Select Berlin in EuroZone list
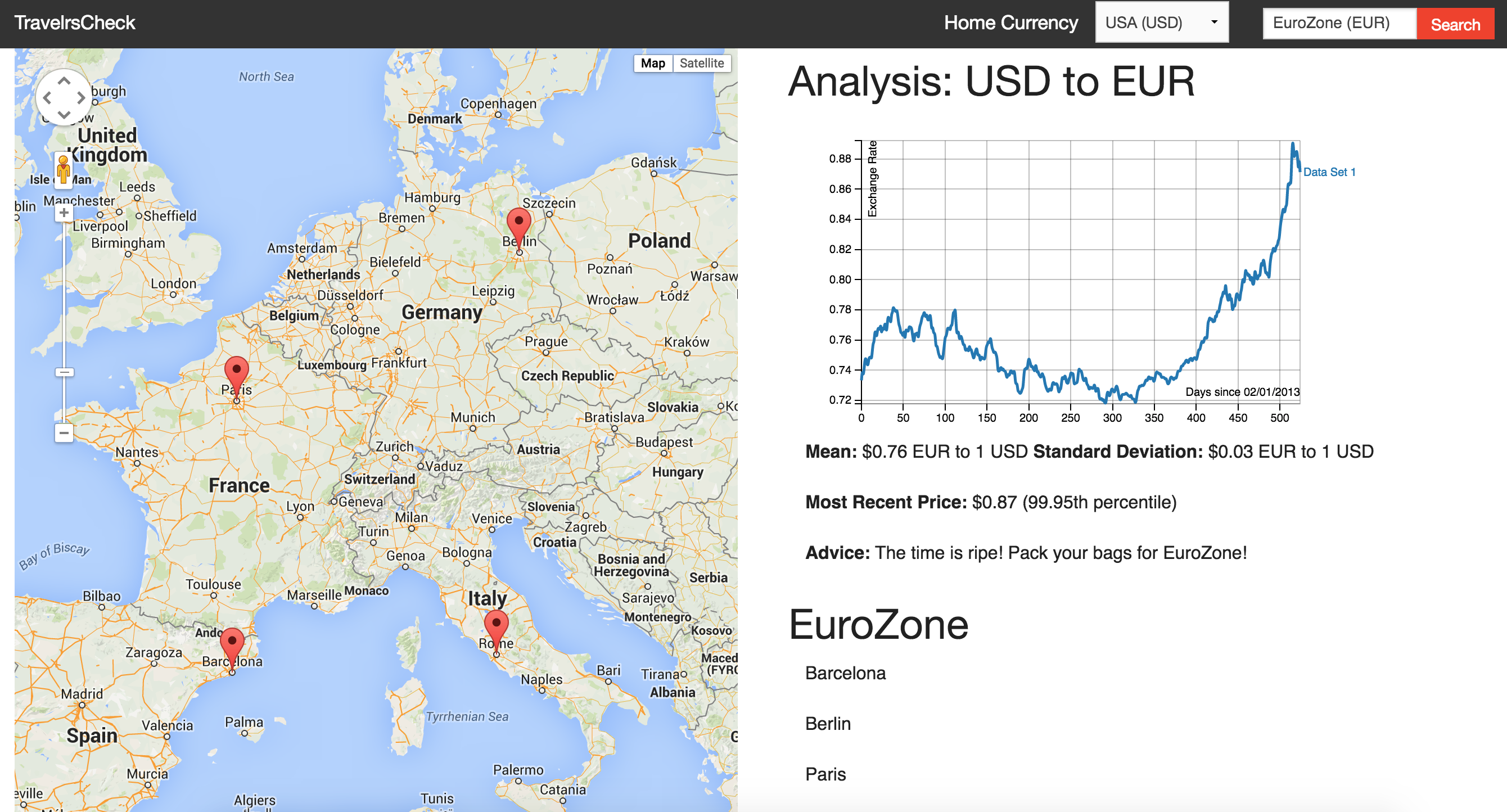This screenshot has width=1507, height=812. (827, 724)
